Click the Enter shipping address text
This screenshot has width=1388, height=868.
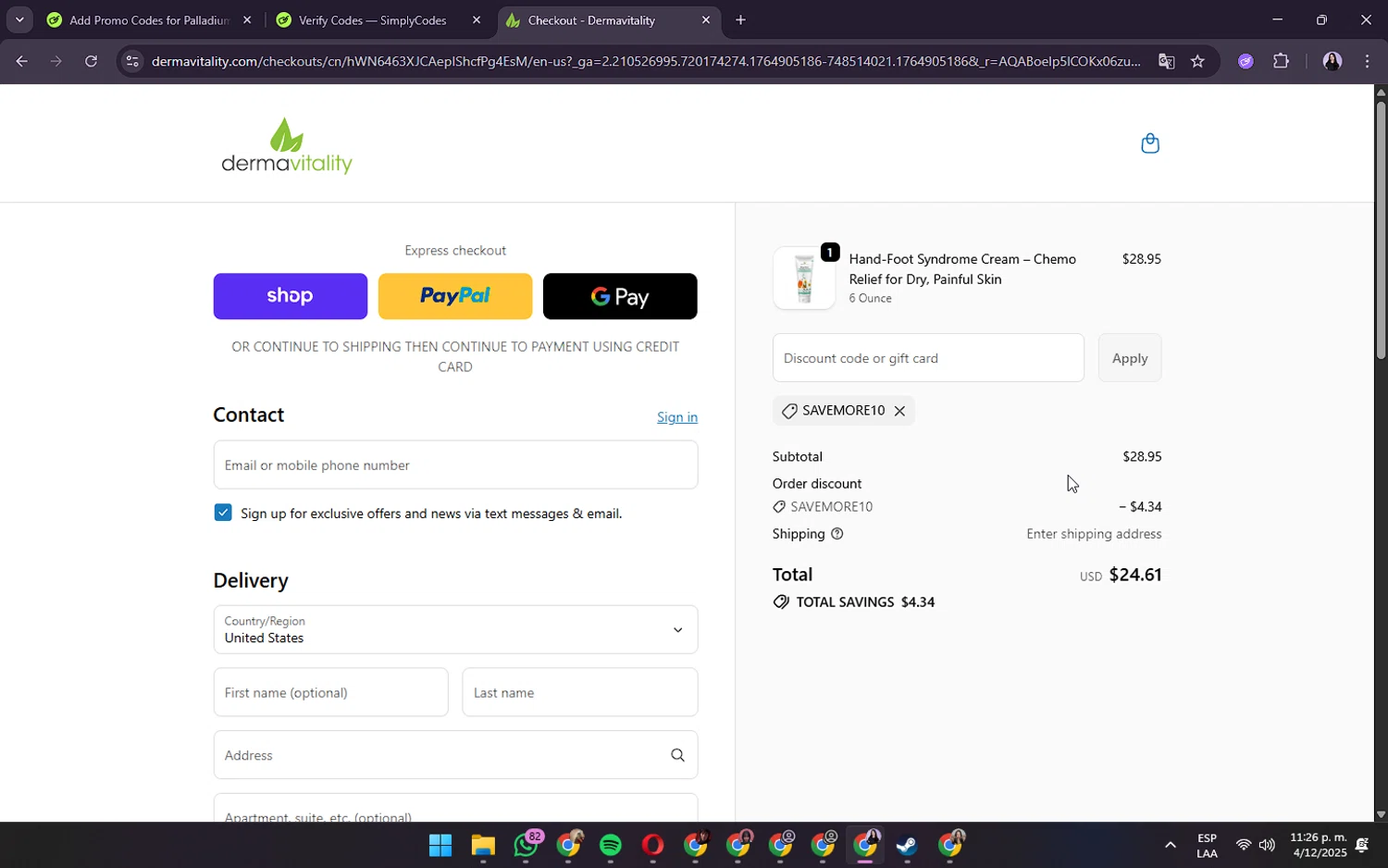(1094, 534)
